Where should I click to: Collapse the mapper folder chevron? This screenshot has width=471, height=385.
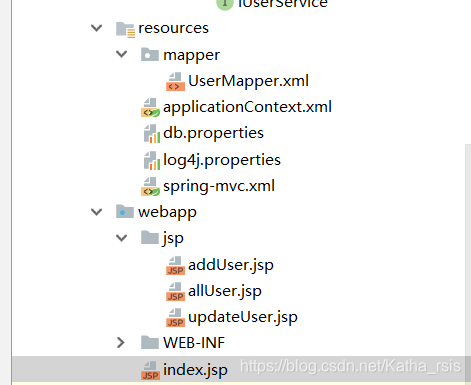tap(121, 54)
